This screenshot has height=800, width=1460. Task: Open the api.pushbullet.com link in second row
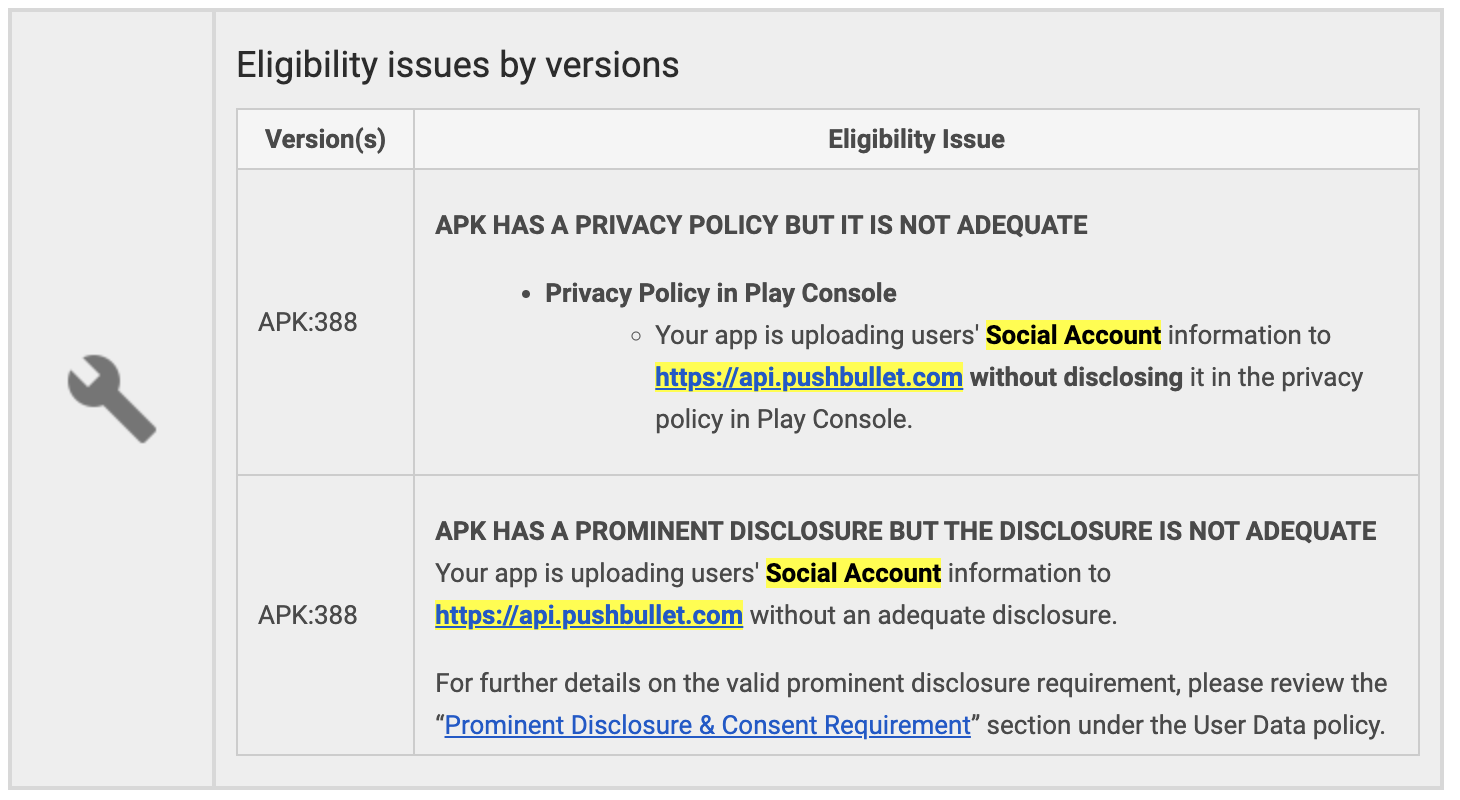[x=589, y=615]
